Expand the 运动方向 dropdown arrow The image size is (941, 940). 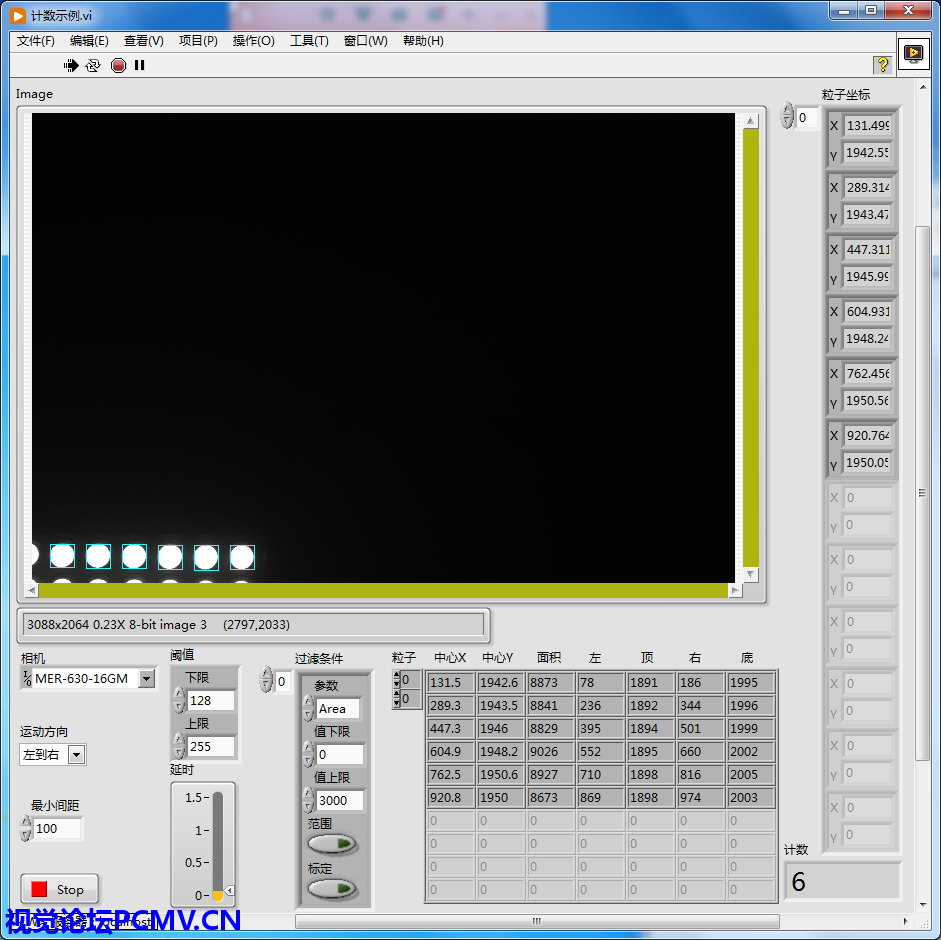point(77,755)
